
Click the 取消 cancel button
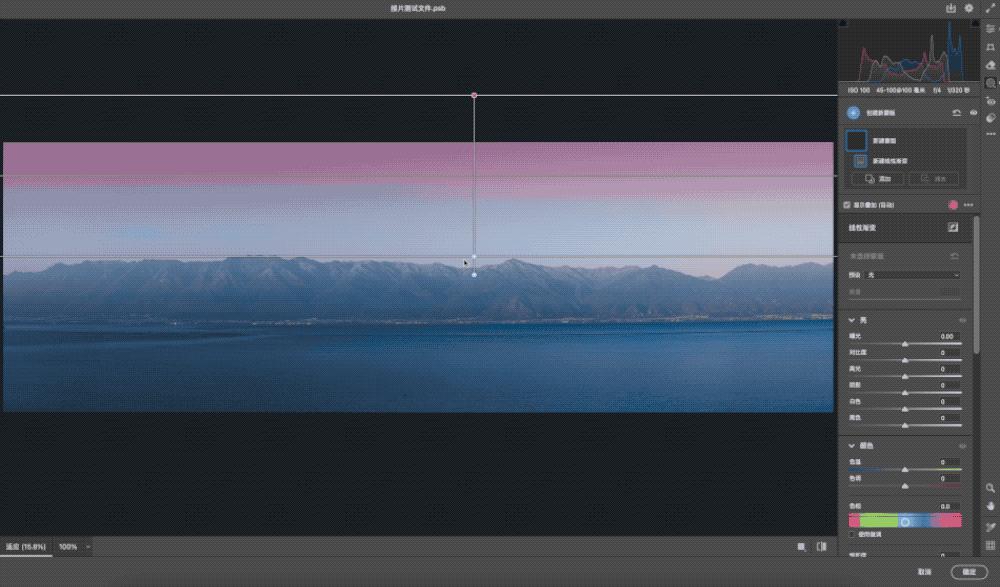[925, 572]
